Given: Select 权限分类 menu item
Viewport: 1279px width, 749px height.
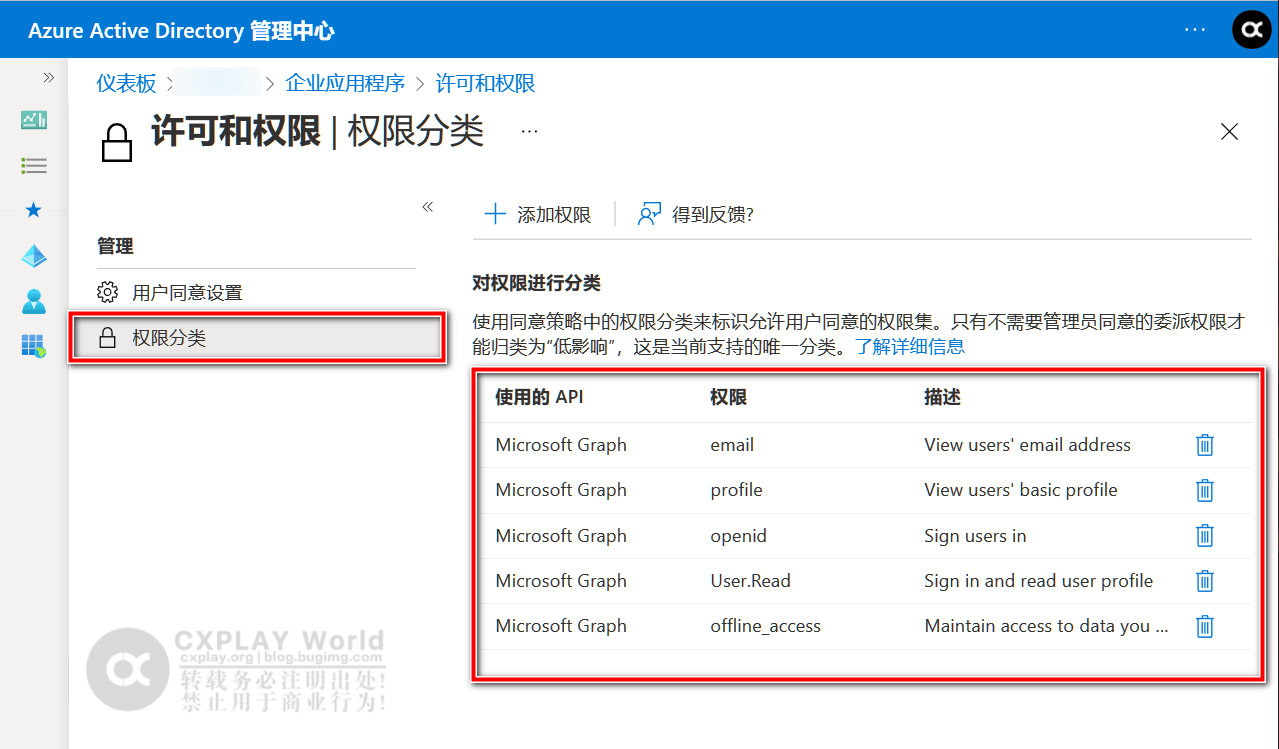Looking at the screenshot, I should tap(256, 338).
